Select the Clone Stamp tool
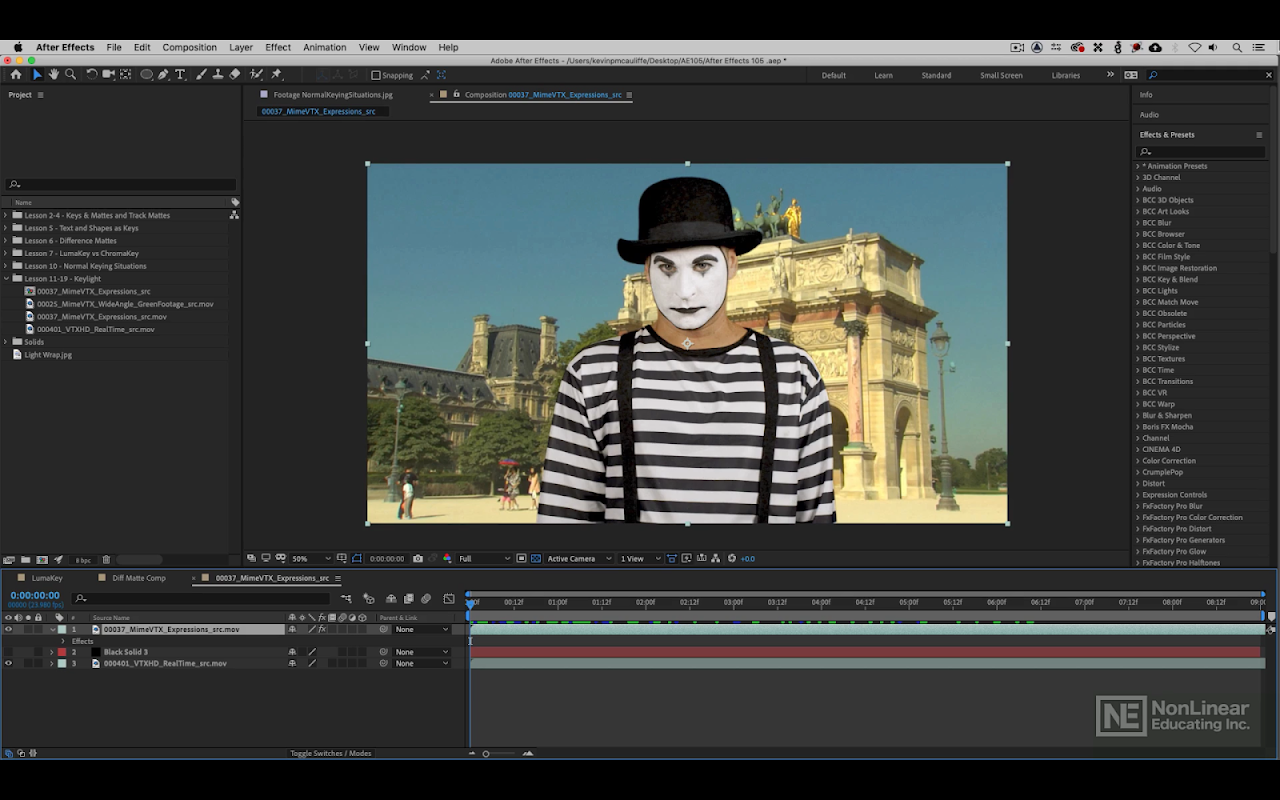 coord(217,75)
